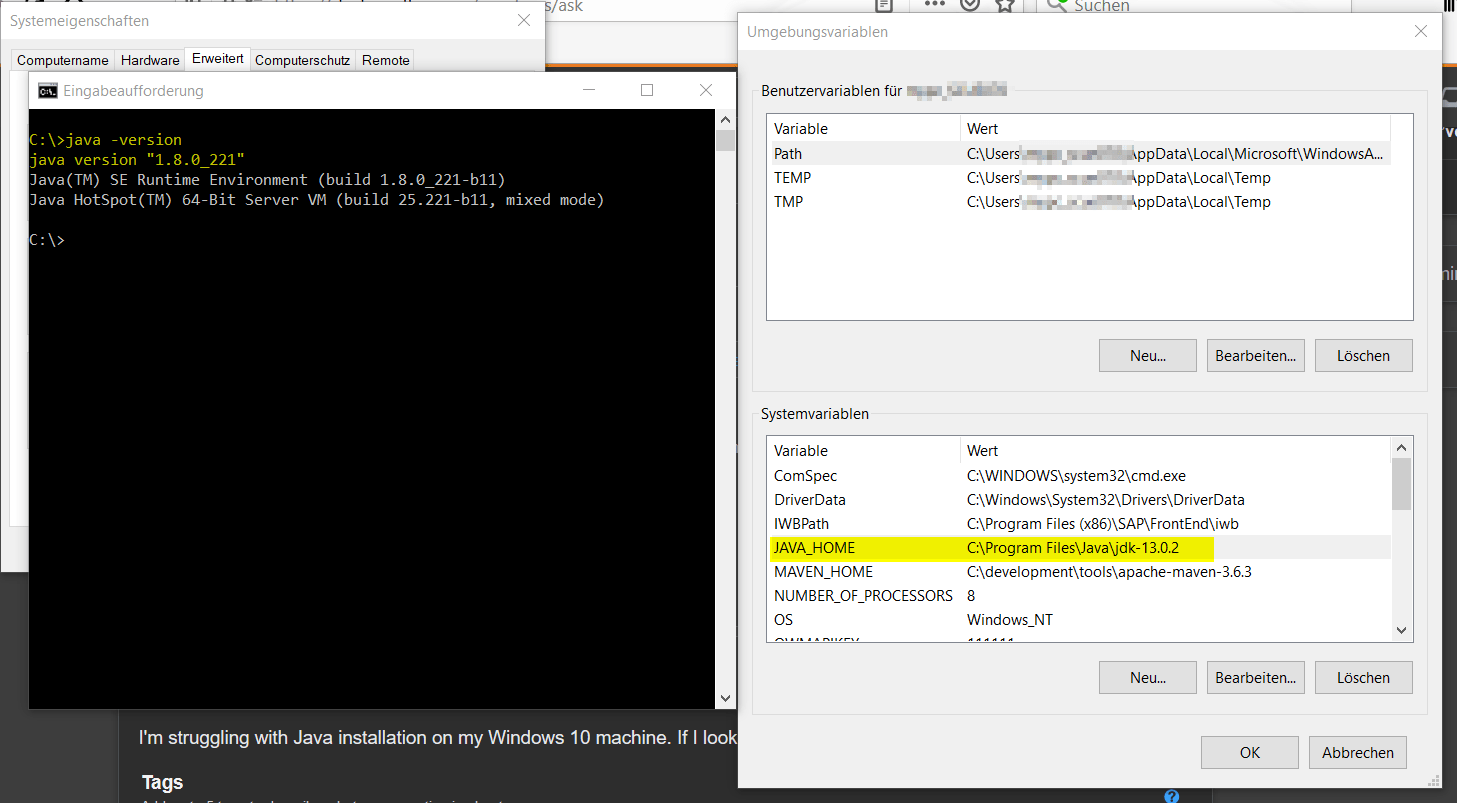Select the ComSpec system variable
The image size is (1457, 803).
point(1079,475)
